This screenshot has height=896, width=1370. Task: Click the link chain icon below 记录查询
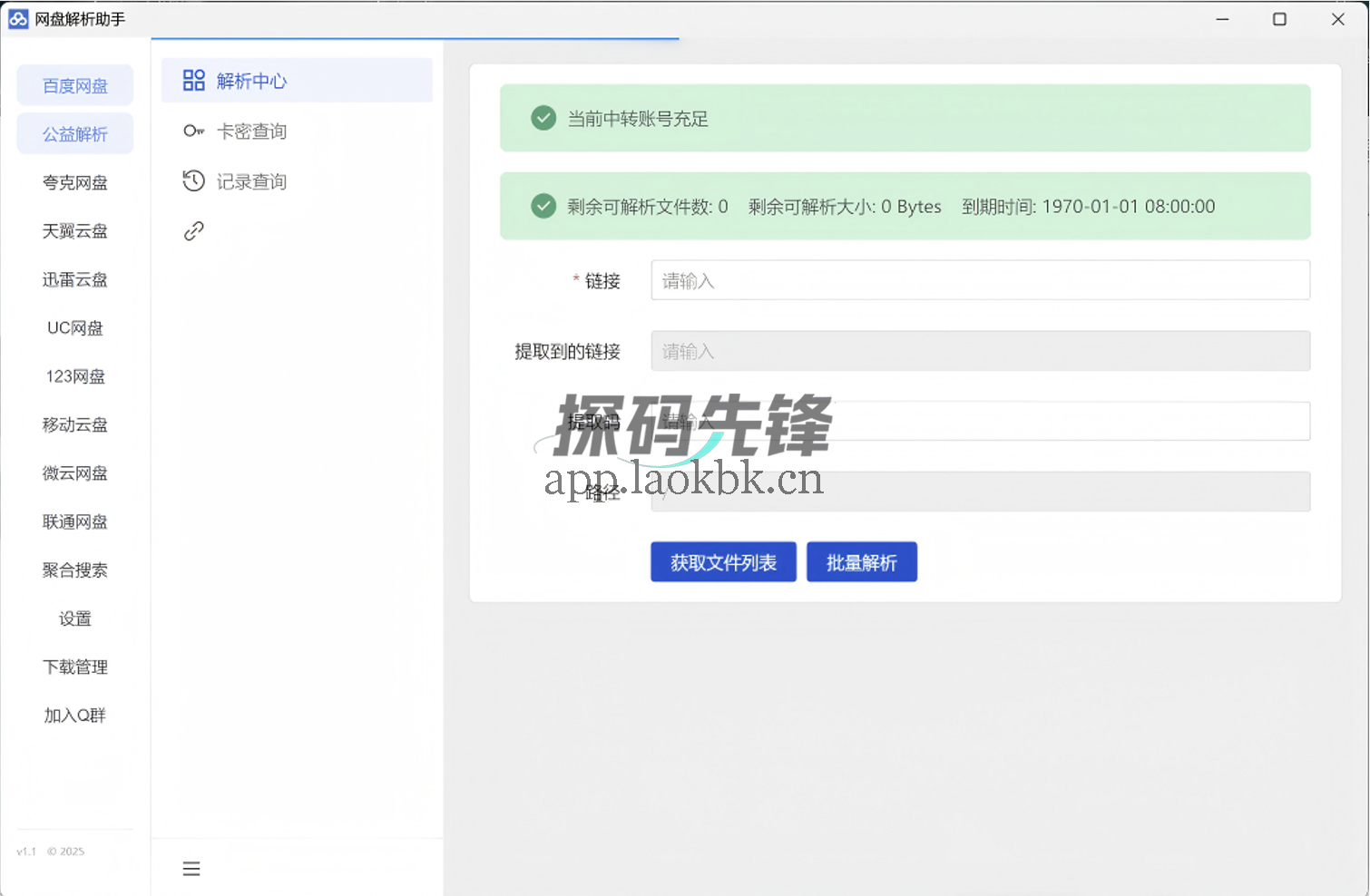click(193, 230)
